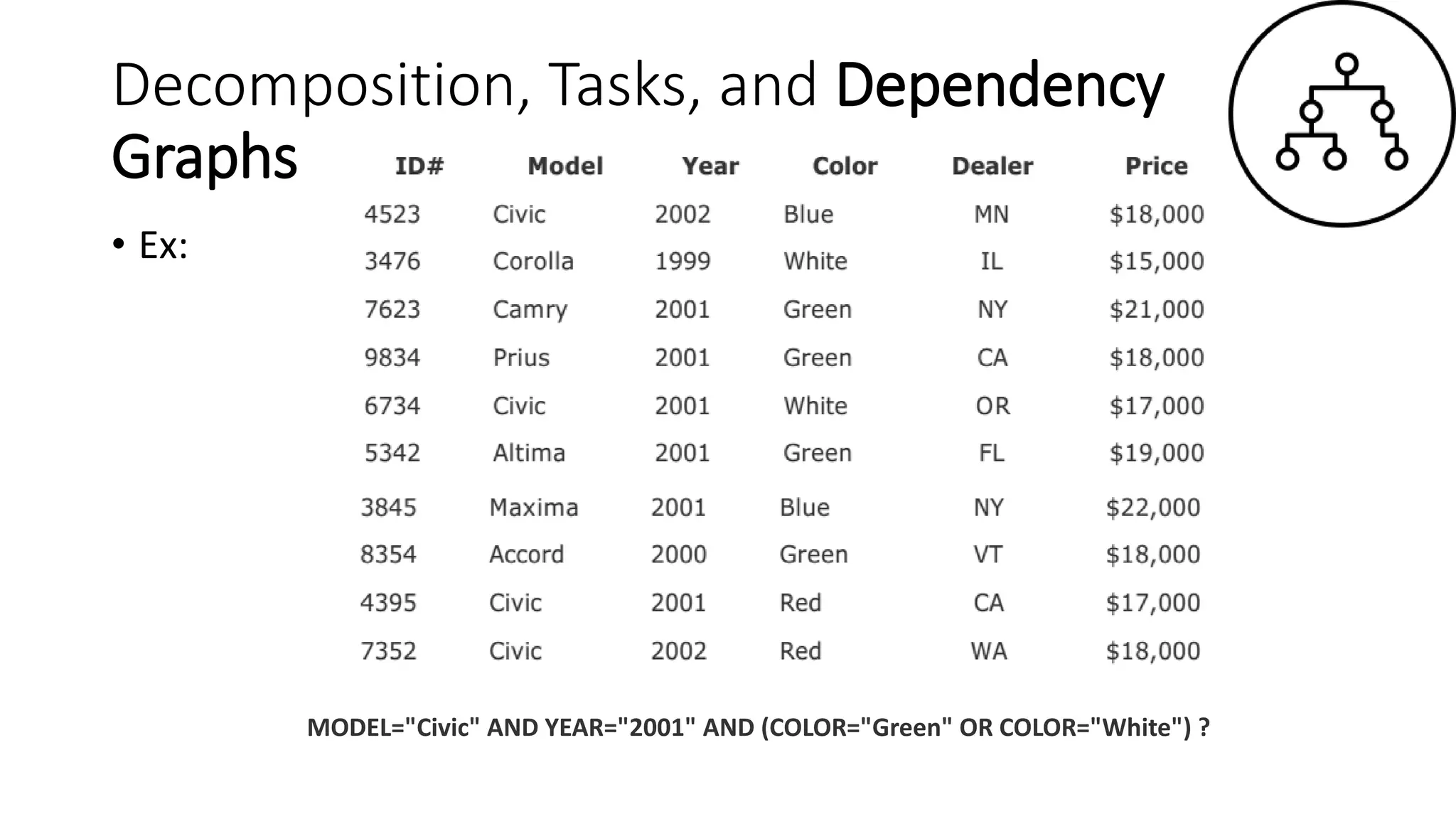Click the Corolla model cell
The image size is (1456, 819).
tap(533, 262)
